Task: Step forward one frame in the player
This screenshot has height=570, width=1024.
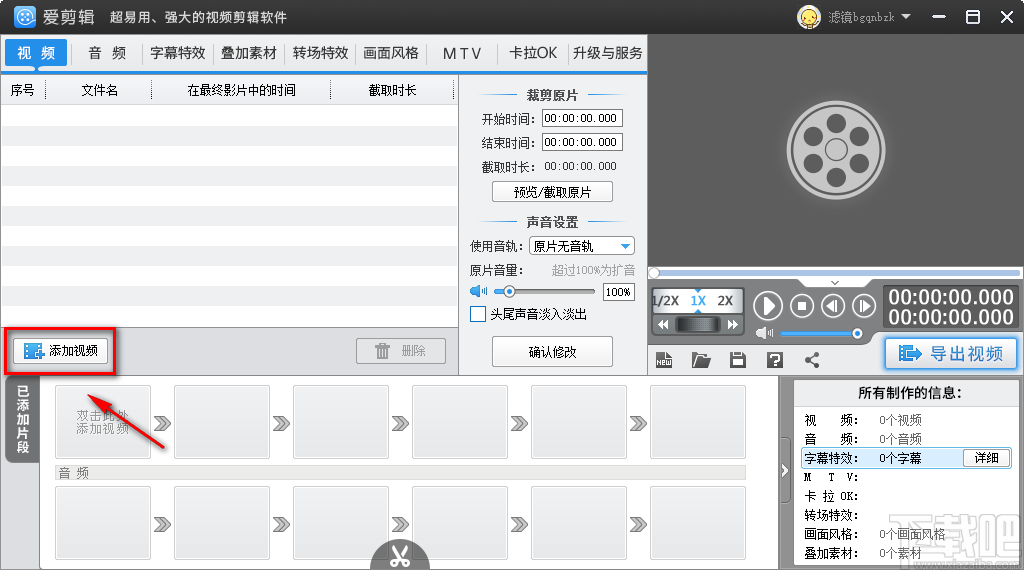Action: click(864, 306)
